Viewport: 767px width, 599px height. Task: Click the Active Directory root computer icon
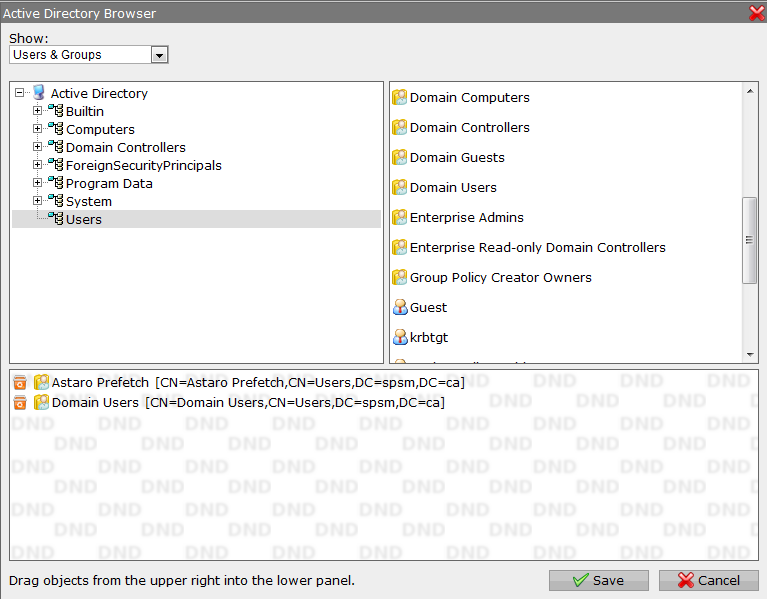click(x=39, y=93)
